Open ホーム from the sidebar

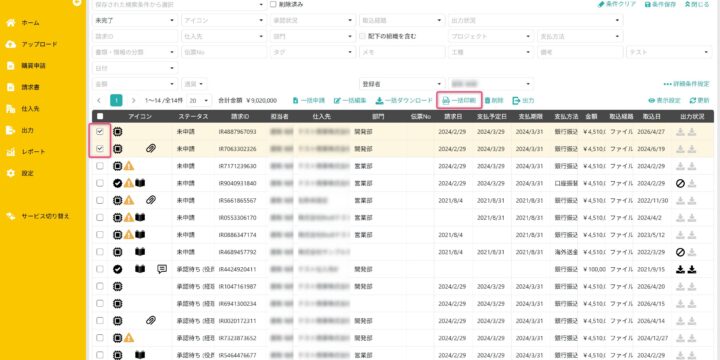coord(30,23)
